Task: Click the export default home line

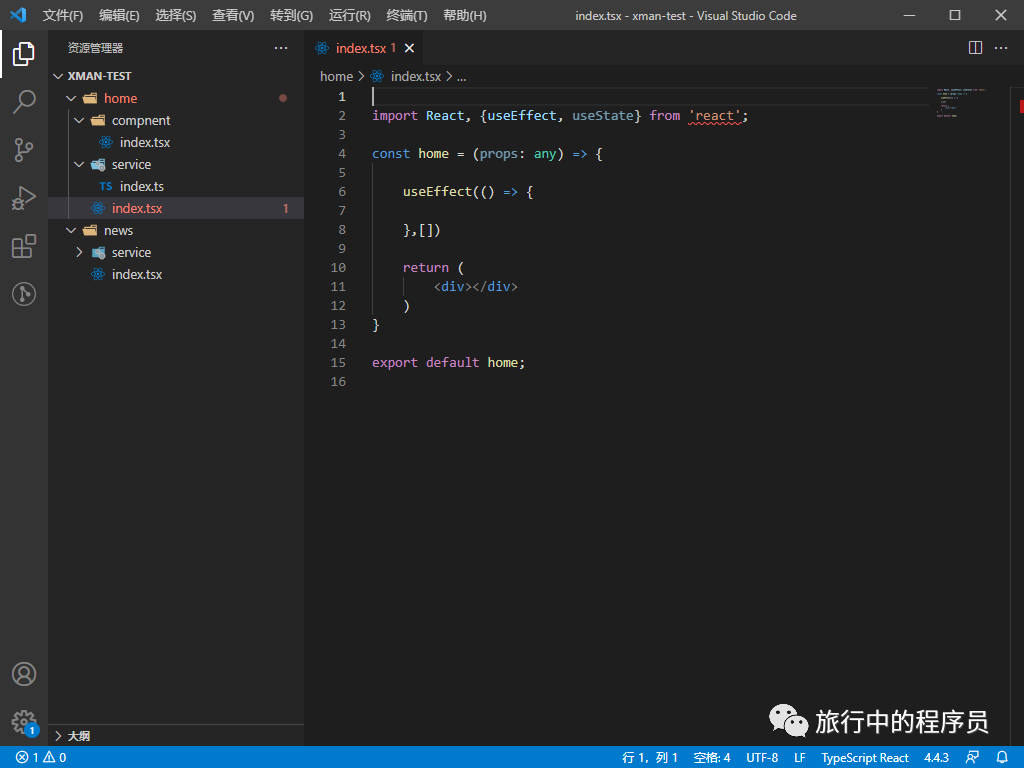Action: 449,363
